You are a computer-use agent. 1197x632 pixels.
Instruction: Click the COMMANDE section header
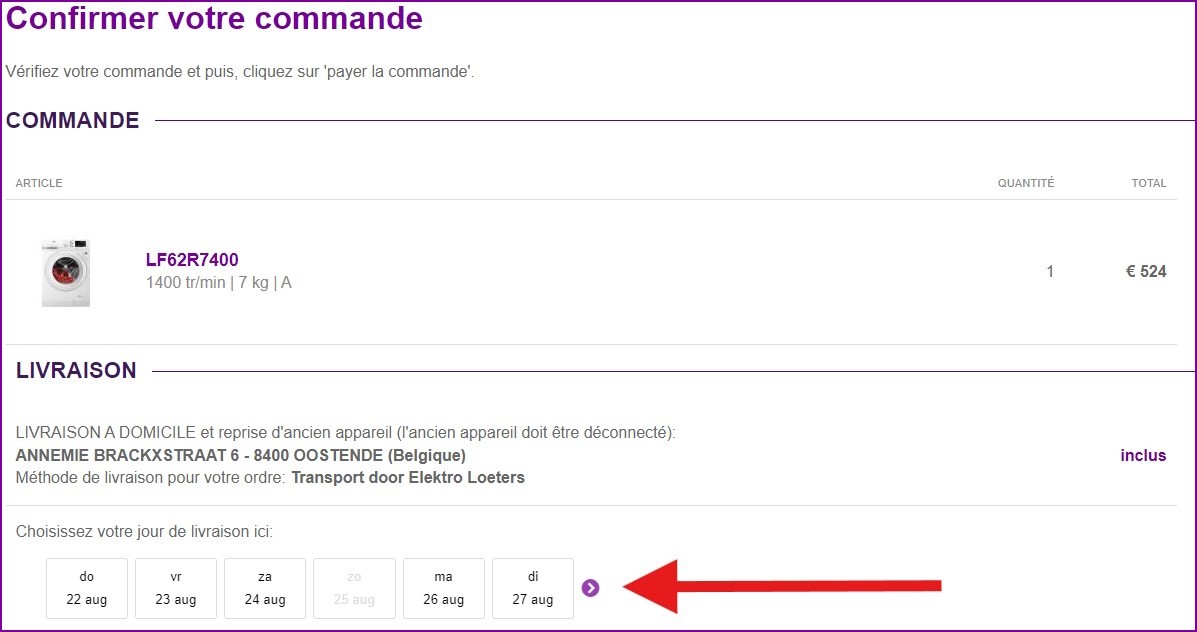[73, 121]
